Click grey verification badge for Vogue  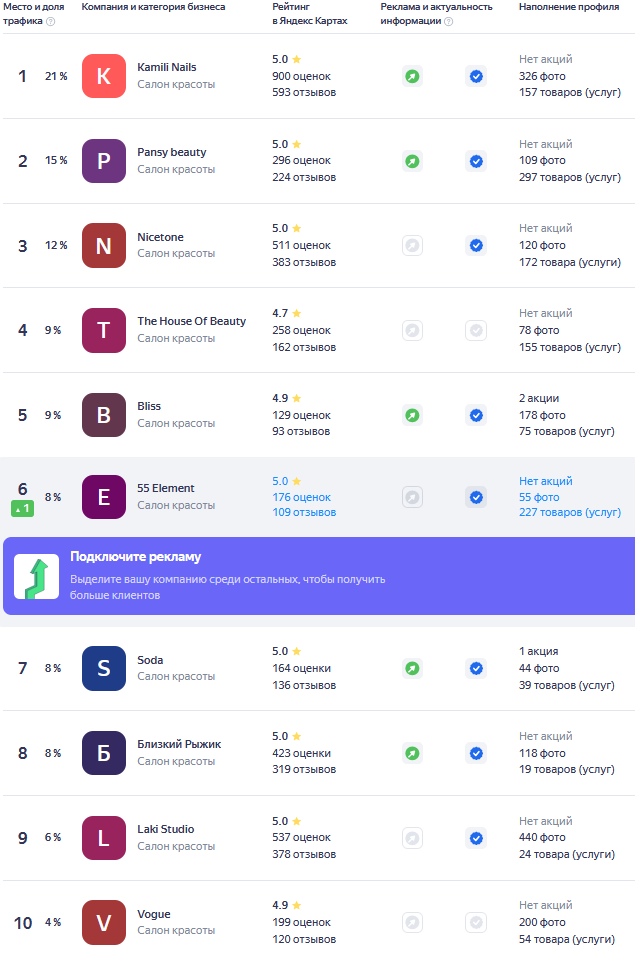[476, 922]
